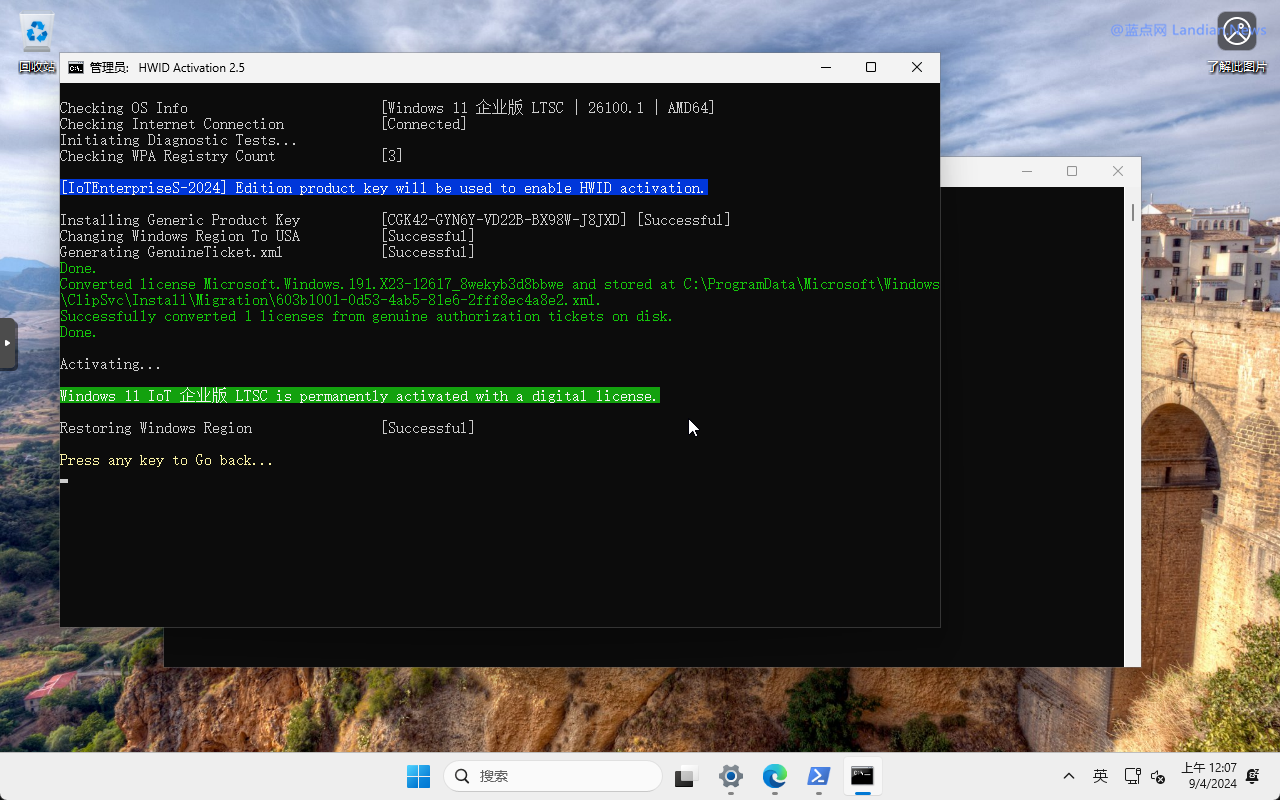Click the 'Press any key to Go back...' prompt
1280x800 pixels.
point(166,460)
